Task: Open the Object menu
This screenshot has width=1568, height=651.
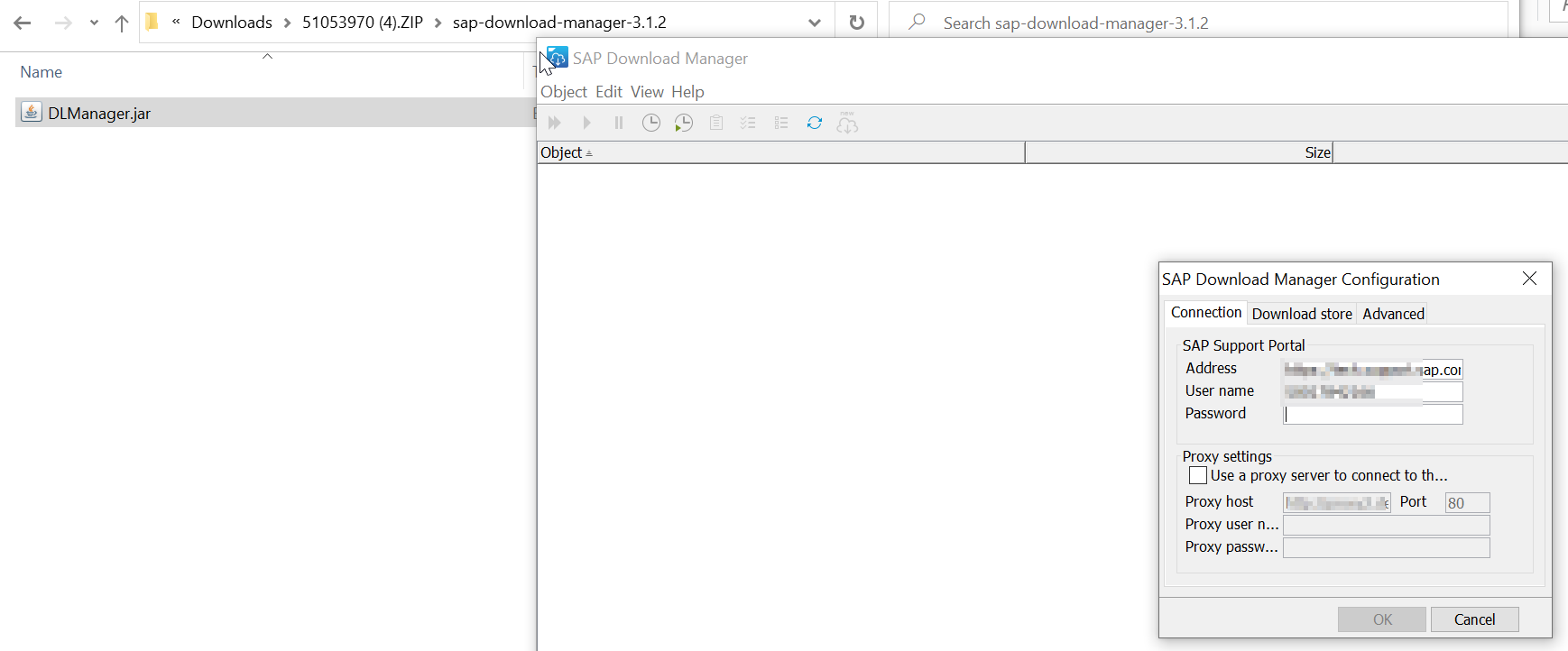Action: (x=564, y=92)
